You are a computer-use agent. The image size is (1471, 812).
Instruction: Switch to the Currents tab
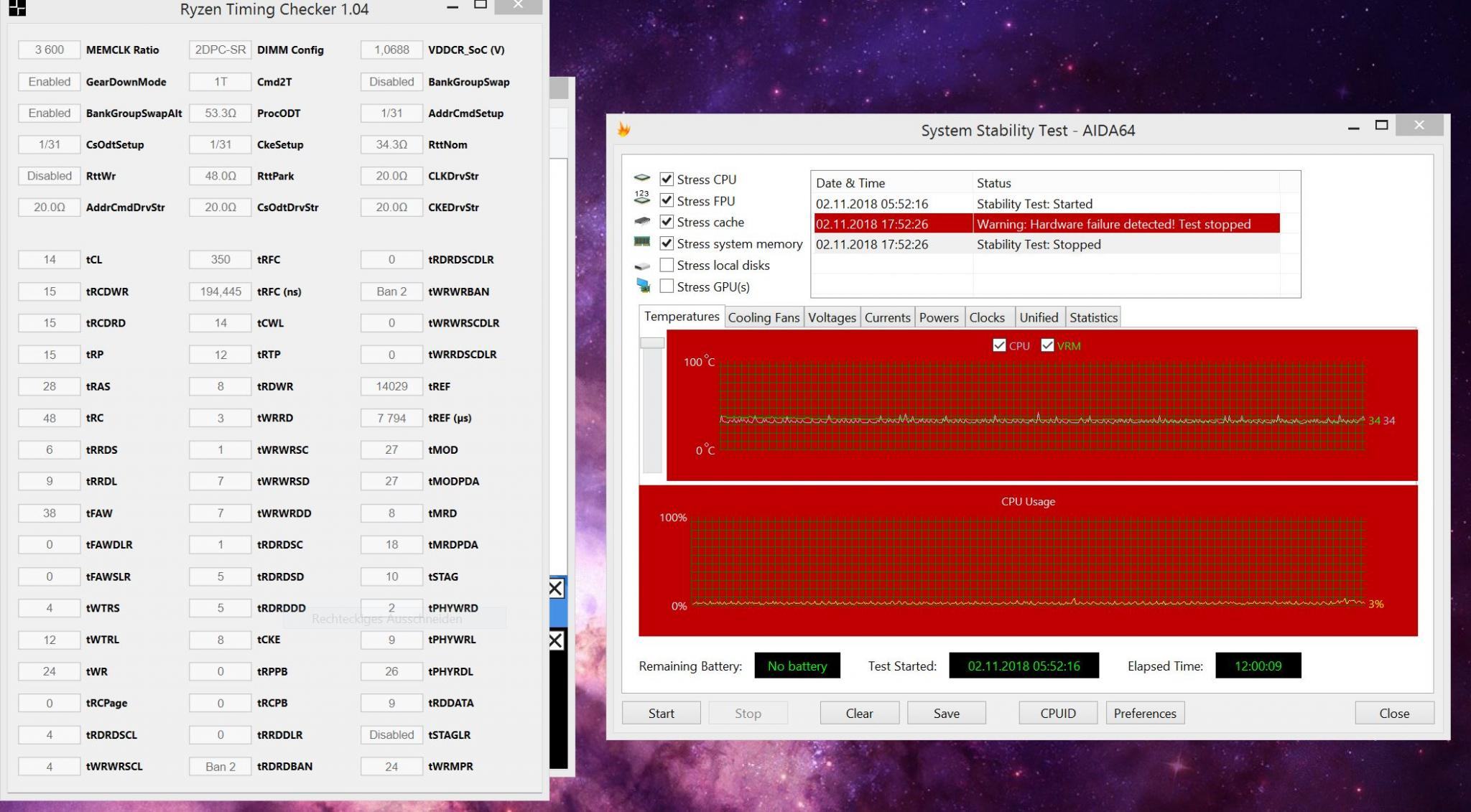click(887, 317)
